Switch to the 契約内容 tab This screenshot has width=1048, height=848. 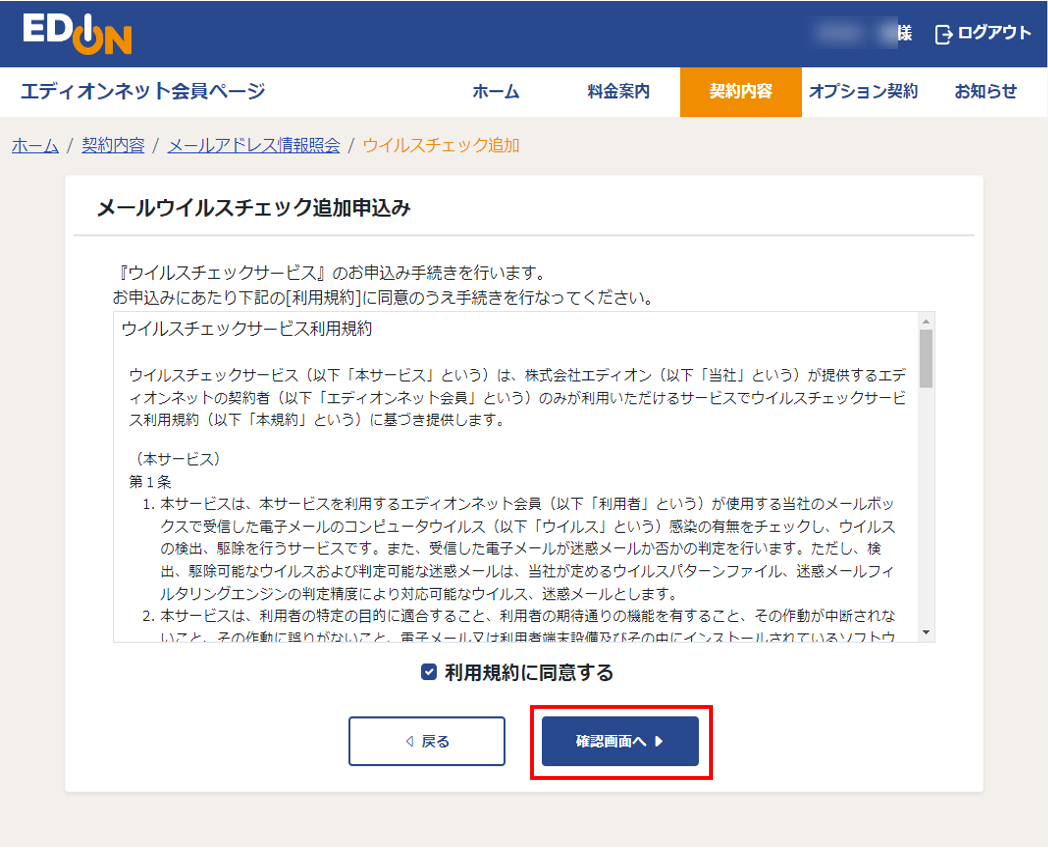pyautogui.click(x=740, y=91)
